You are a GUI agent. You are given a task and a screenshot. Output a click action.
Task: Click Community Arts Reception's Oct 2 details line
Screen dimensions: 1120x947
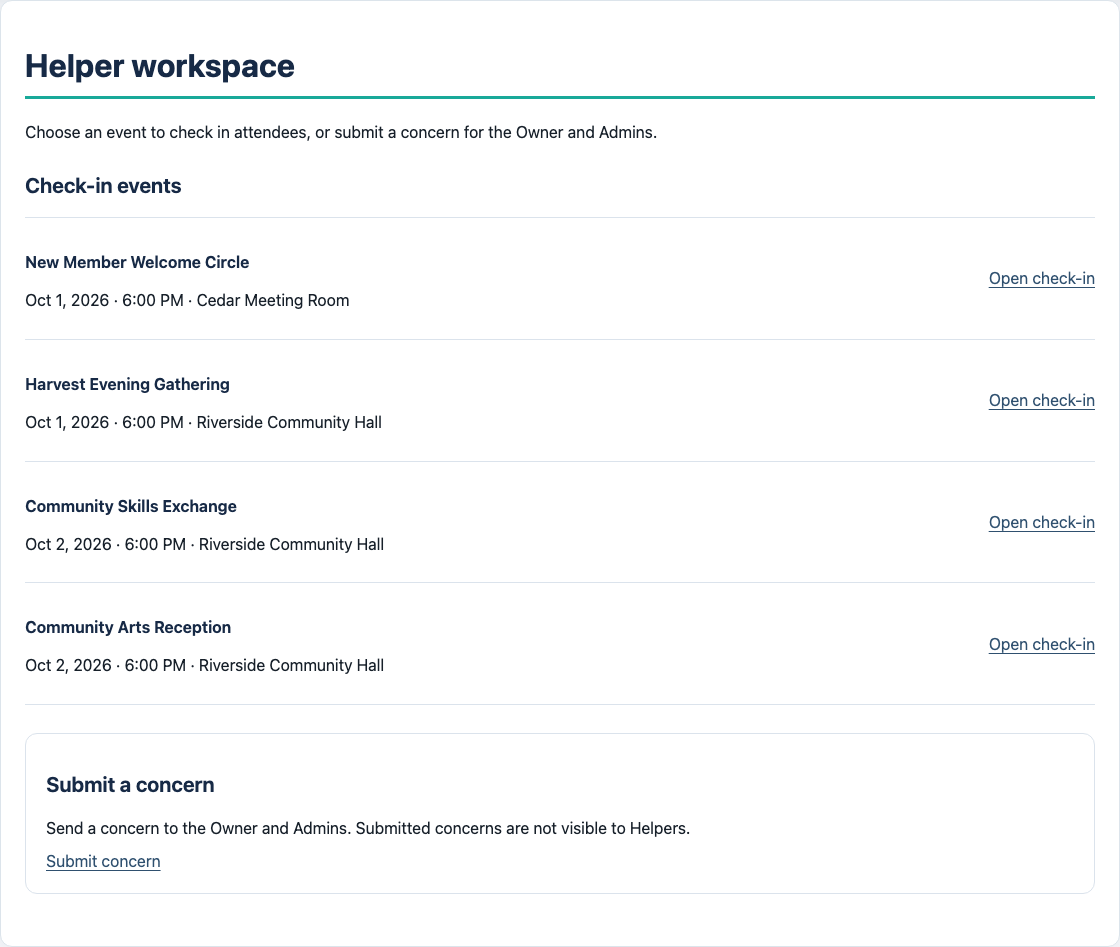click(x=204, y=666)
